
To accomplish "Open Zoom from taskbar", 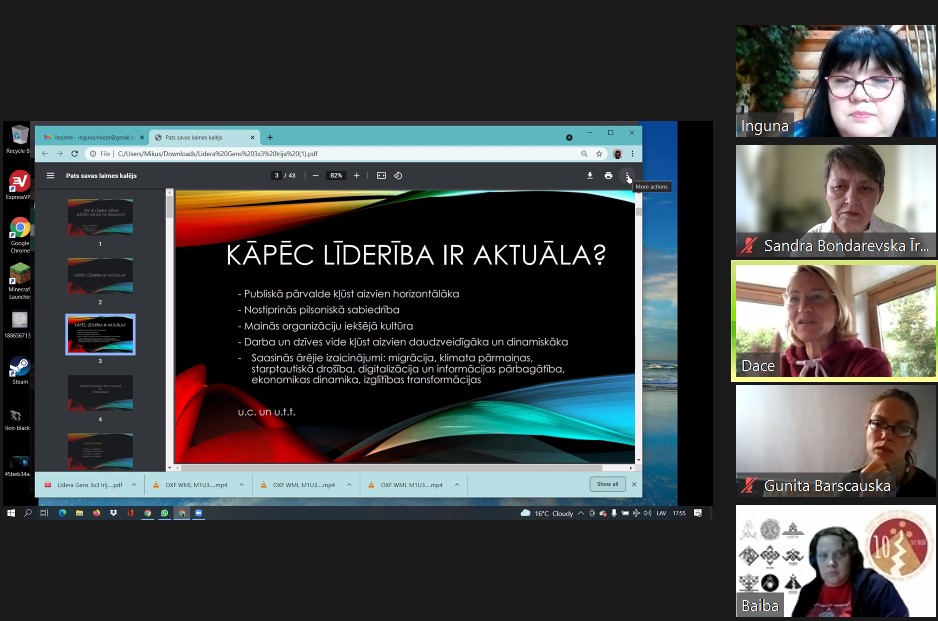I will click(x=199, y=513).
